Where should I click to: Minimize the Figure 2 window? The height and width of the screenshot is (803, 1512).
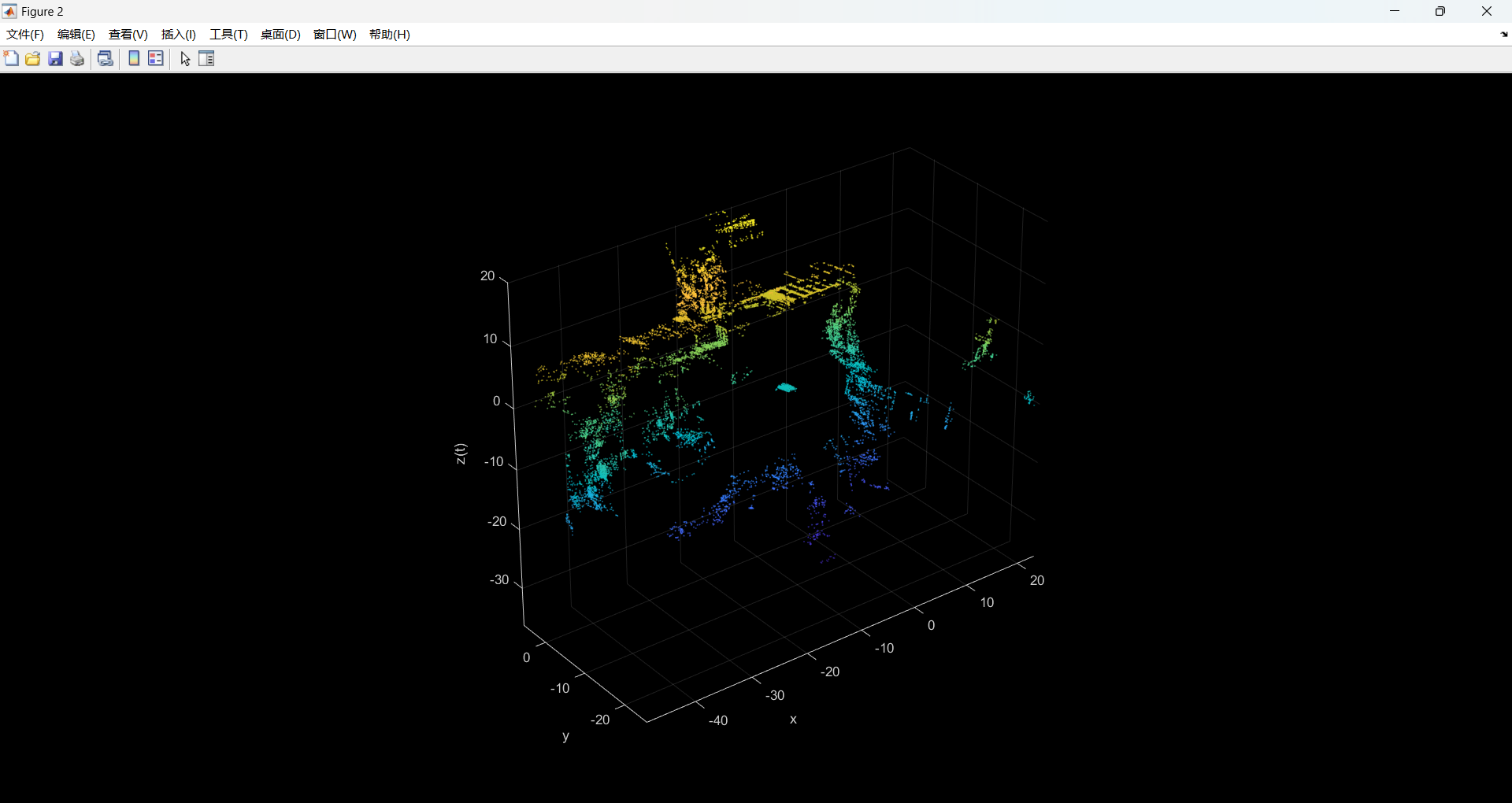point(1395,11)
